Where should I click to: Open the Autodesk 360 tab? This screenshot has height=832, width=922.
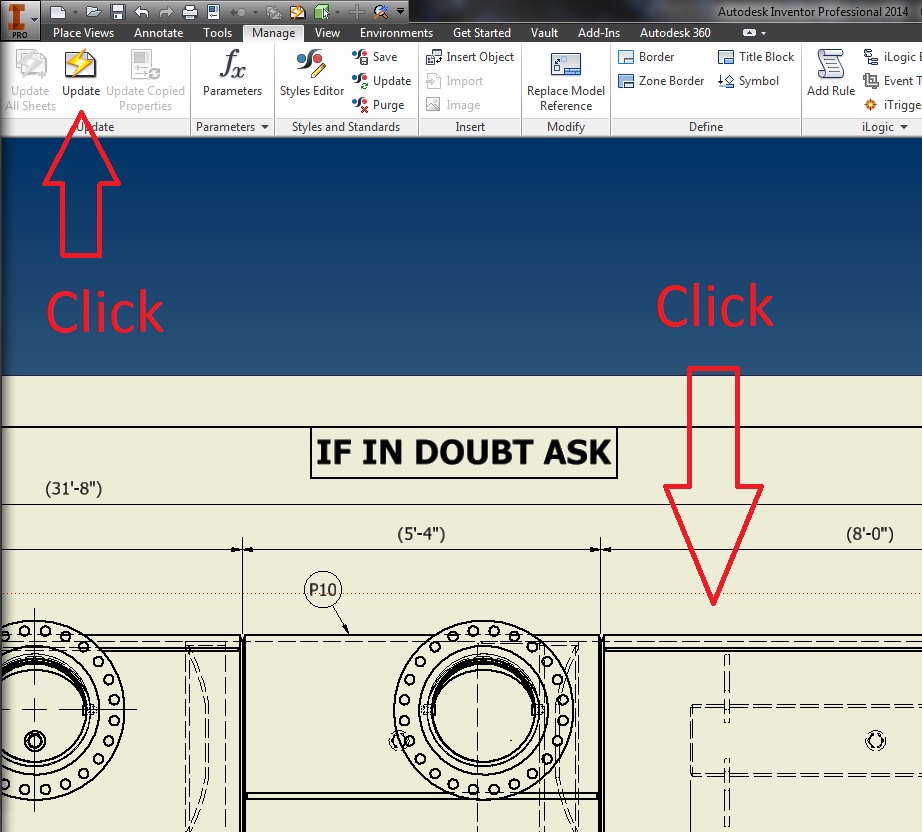(x=675, y=33)
